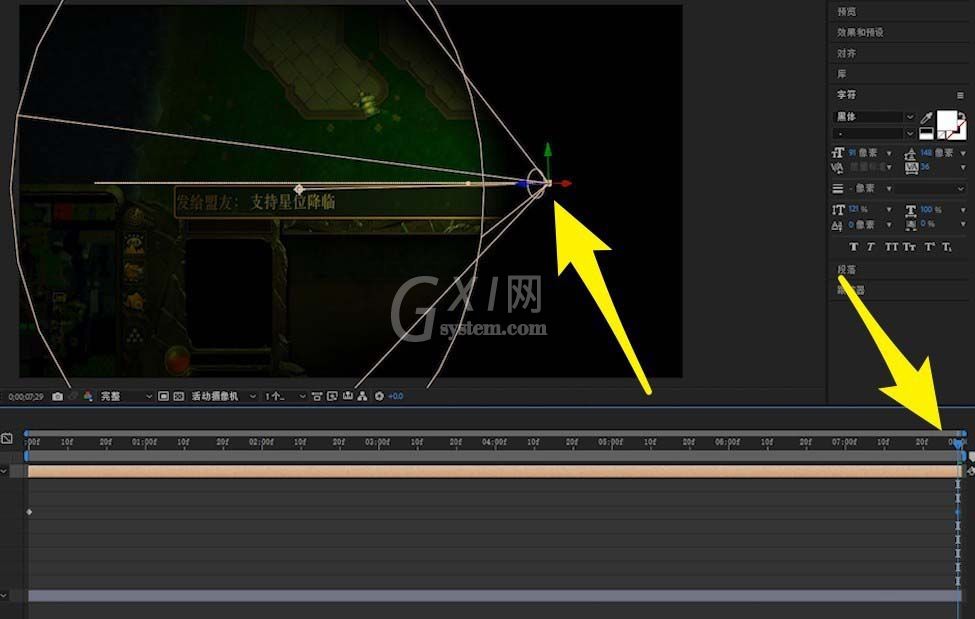Image resolution: width=975 pixels, height=619 pixels.
Task: Click the green Y-axis arrow of gizmo
Action: (548, 150)
